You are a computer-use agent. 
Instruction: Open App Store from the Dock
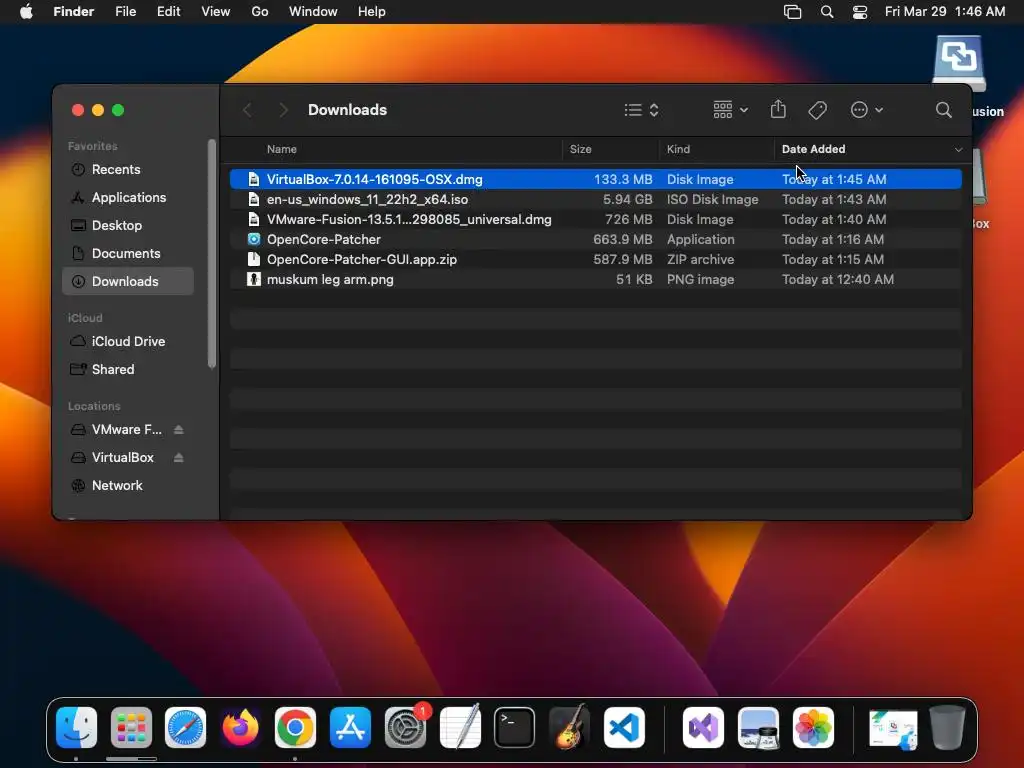pos(350,728)
